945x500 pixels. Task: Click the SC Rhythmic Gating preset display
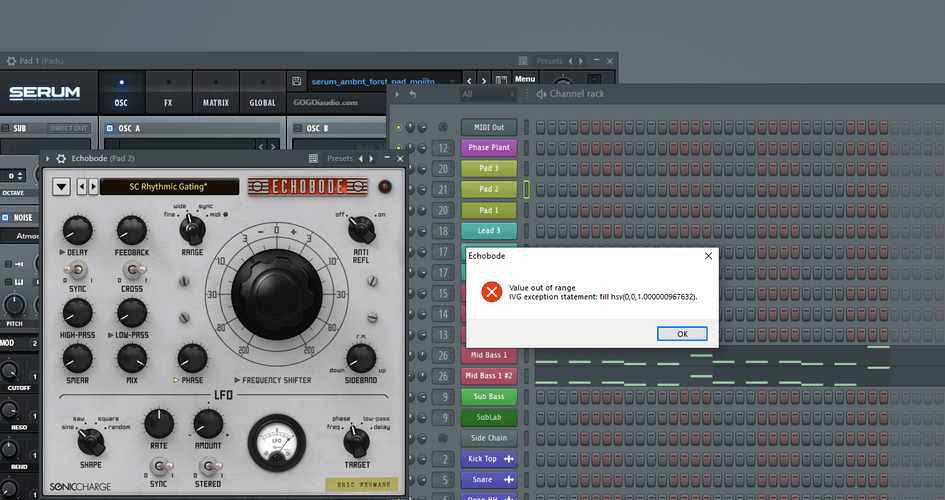(169, 187)
